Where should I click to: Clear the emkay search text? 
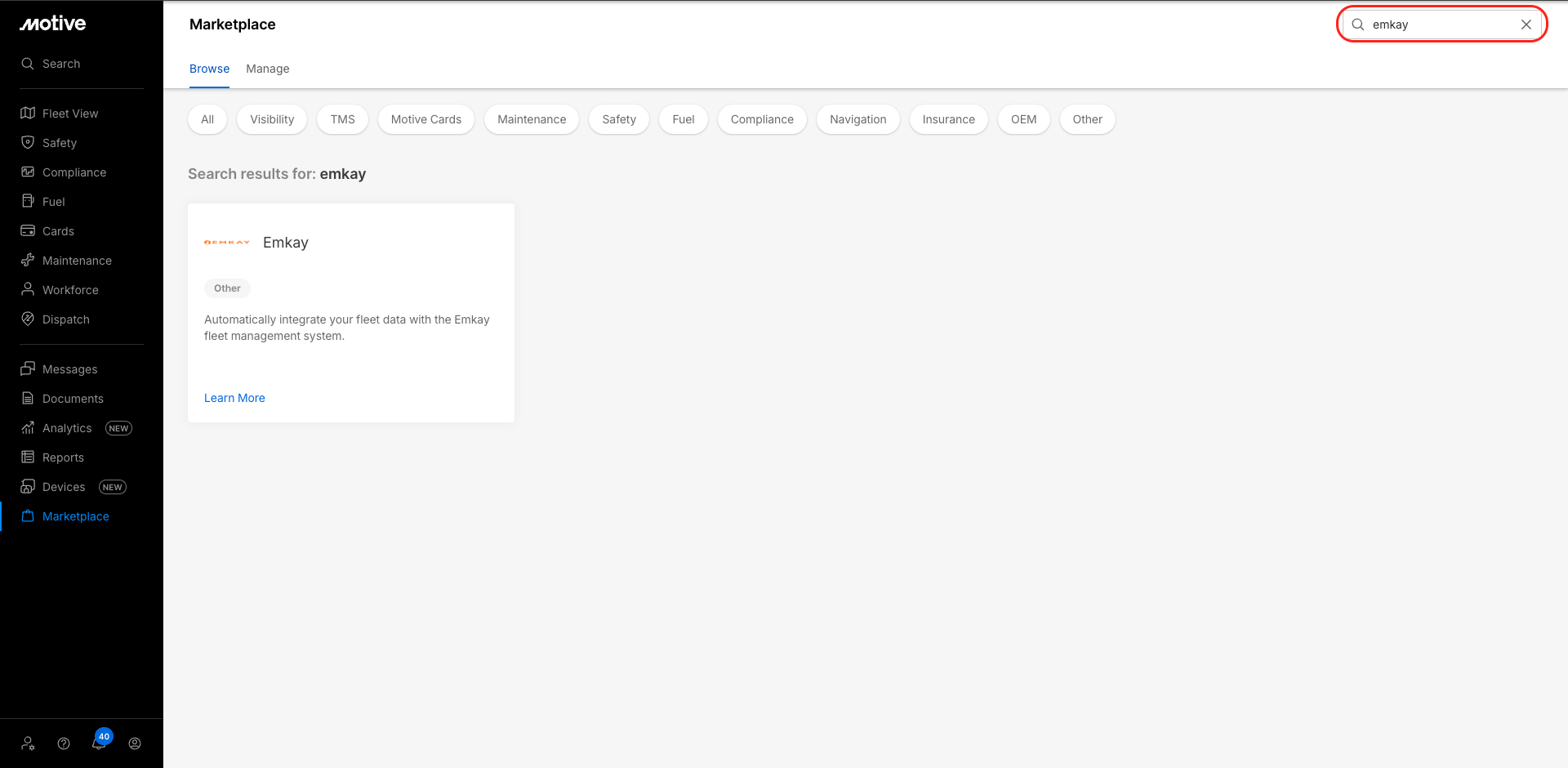pyautogui.click(x=1526, y=25)
